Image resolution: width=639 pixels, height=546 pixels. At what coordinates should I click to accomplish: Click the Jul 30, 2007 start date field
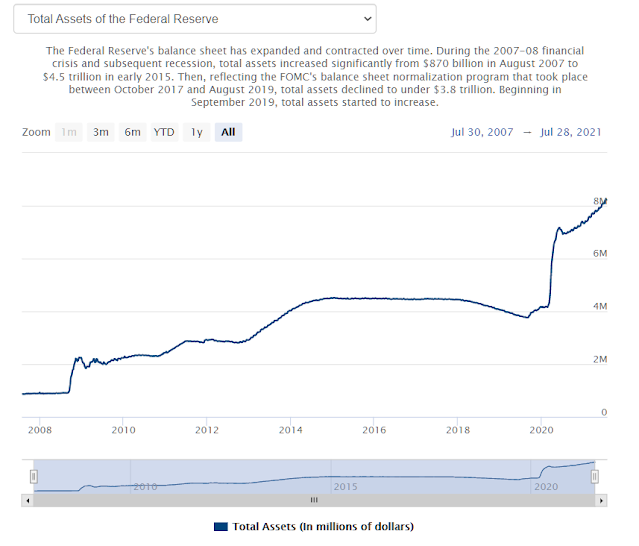coord(482,132)
